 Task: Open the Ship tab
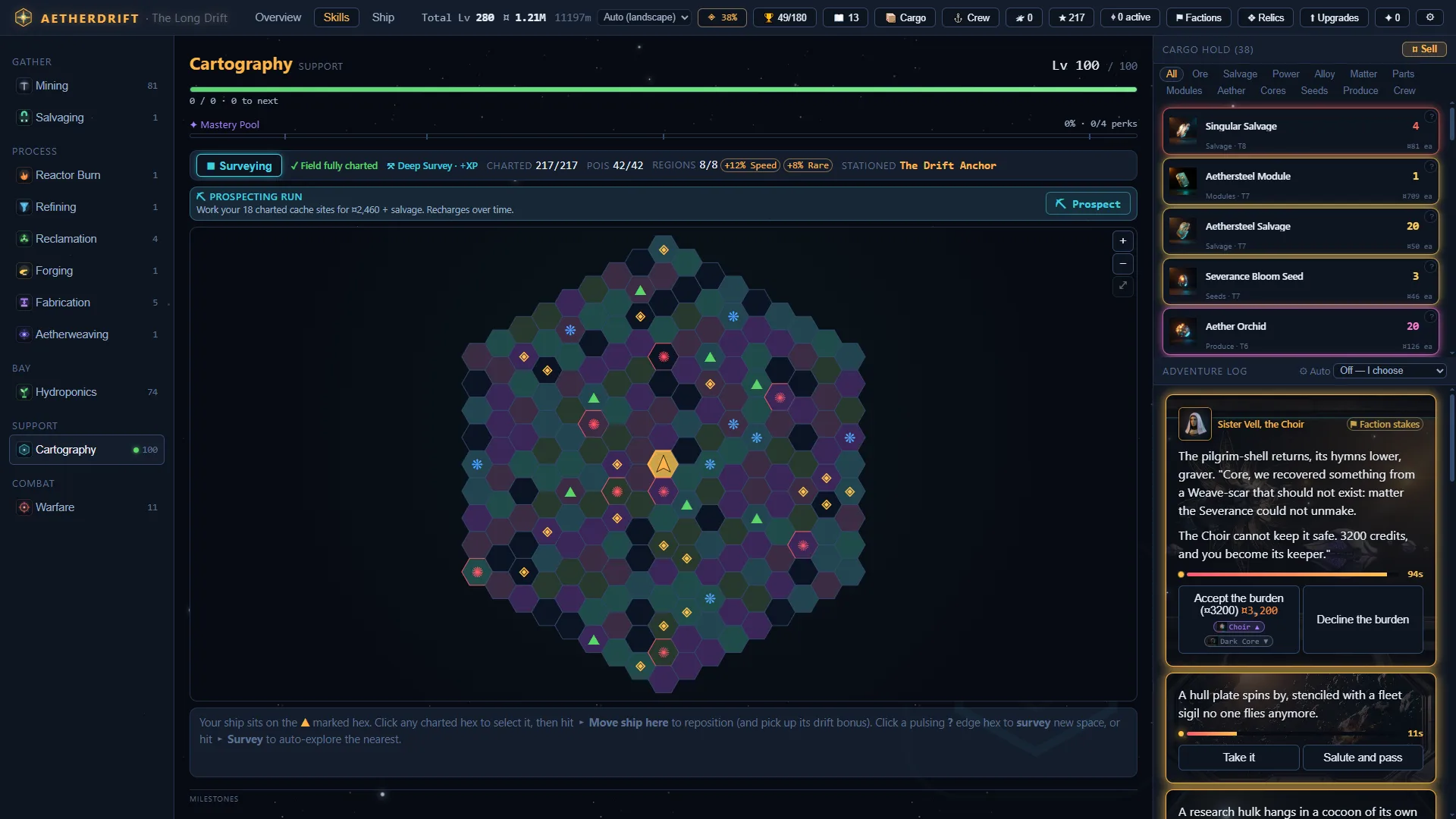383,17
